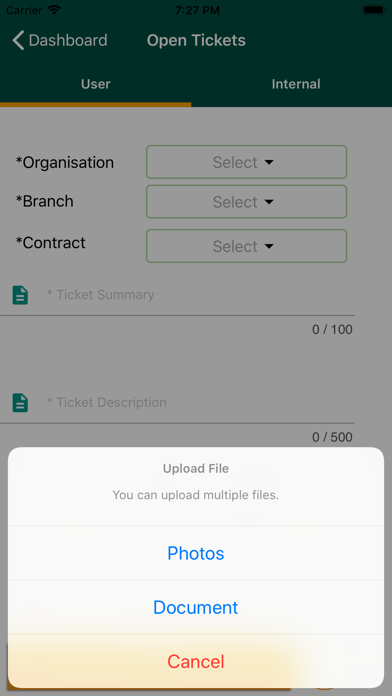
Task: Click the Organisation dropdown arrow
Action: pyautogui.click(x=269, y=162)
